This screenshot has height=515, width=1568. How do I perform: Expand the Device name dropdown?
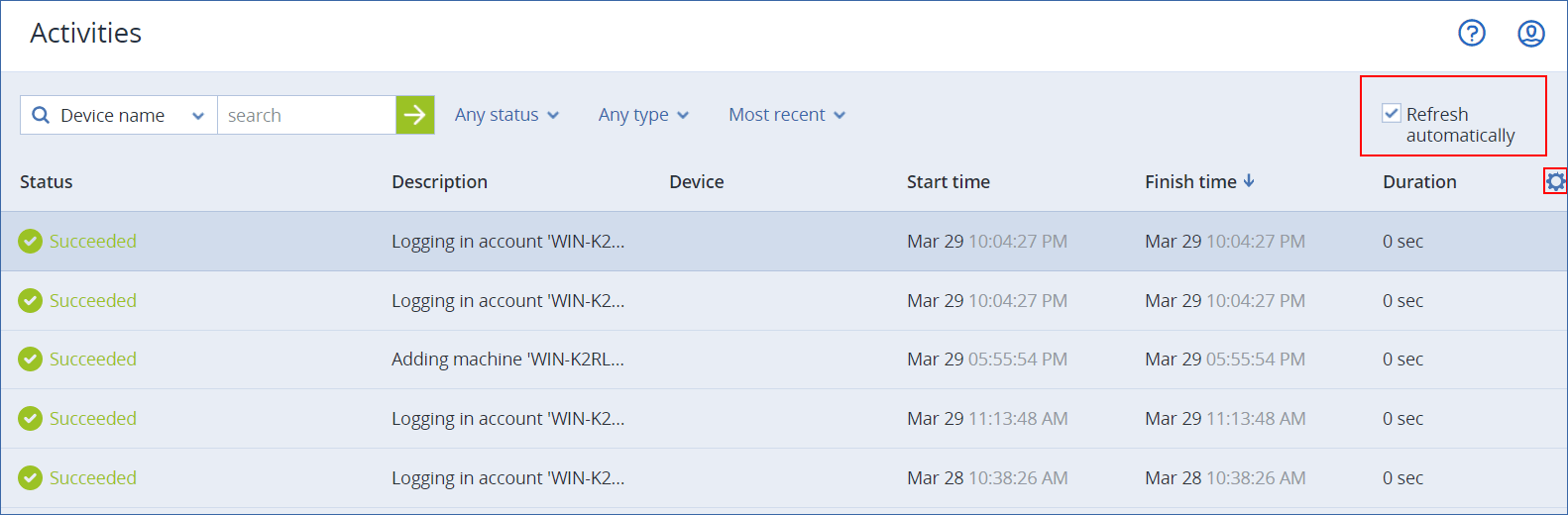197,116
